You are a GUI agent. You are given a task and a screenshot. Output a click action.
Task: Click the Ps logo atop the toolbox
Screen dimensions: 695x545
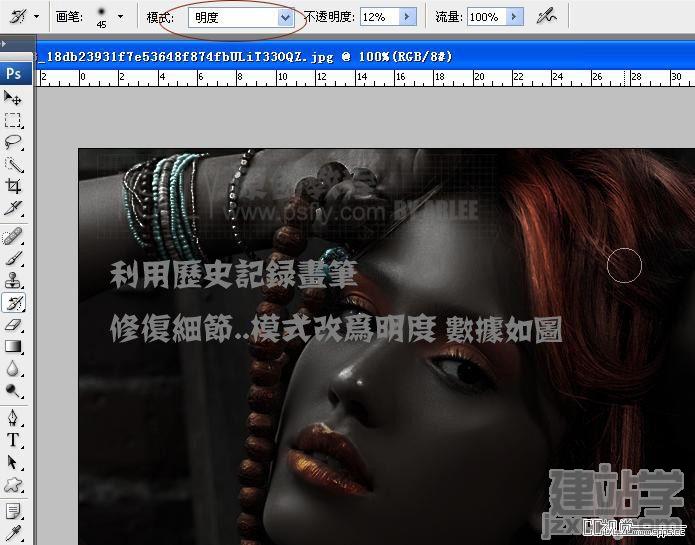15,73
